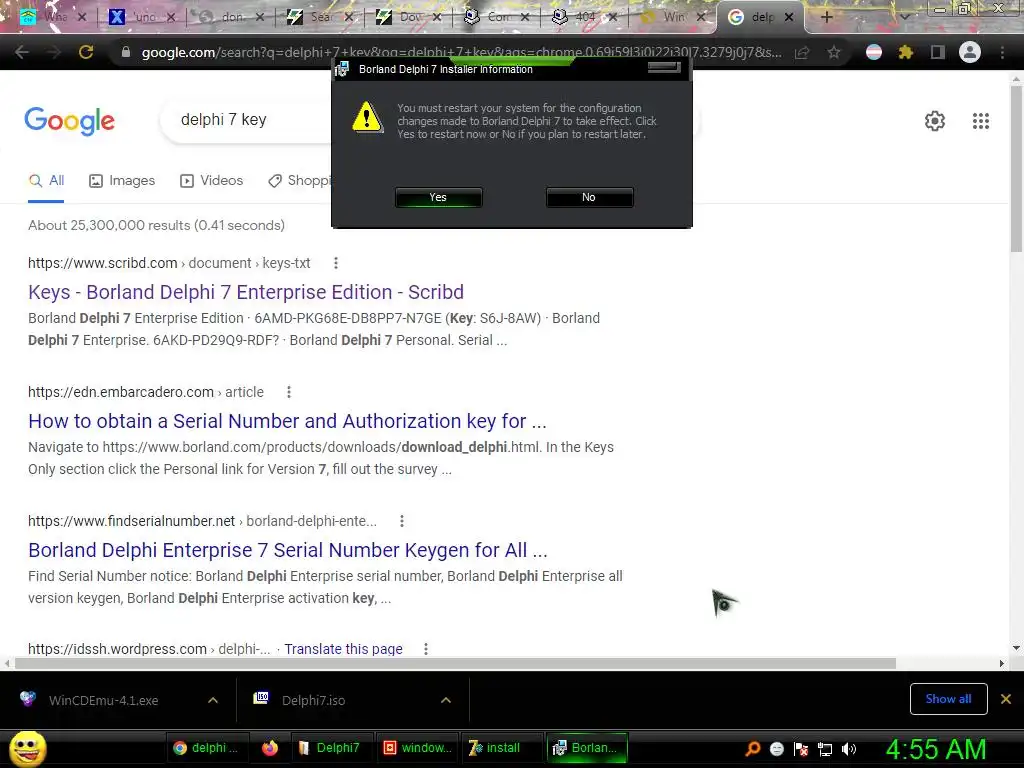Image resolution: width=1024 pixels, height=768 pixels.
Task: Click the yellow warning icon in the installer dialog
Action: (367, 117)
